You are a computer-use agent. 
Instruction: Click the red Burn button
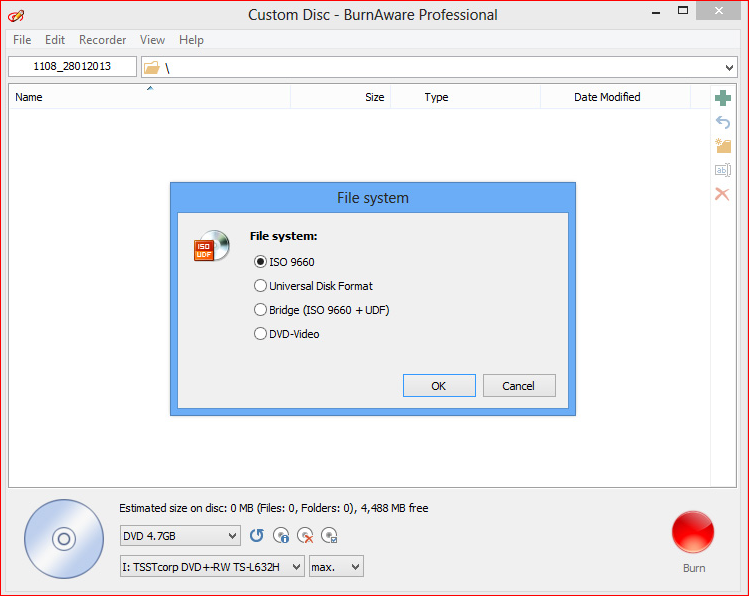pos(693,532)
